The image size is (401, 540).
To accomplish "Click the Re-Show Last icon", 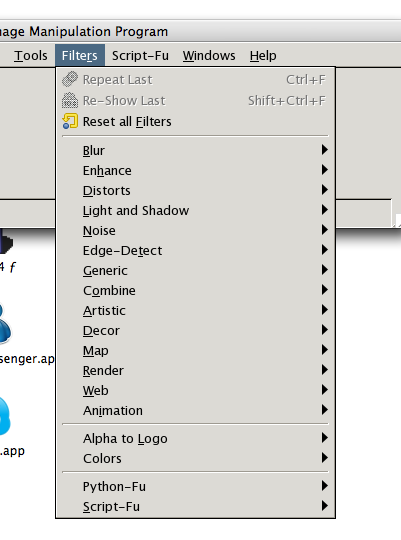I will point(70,101).
